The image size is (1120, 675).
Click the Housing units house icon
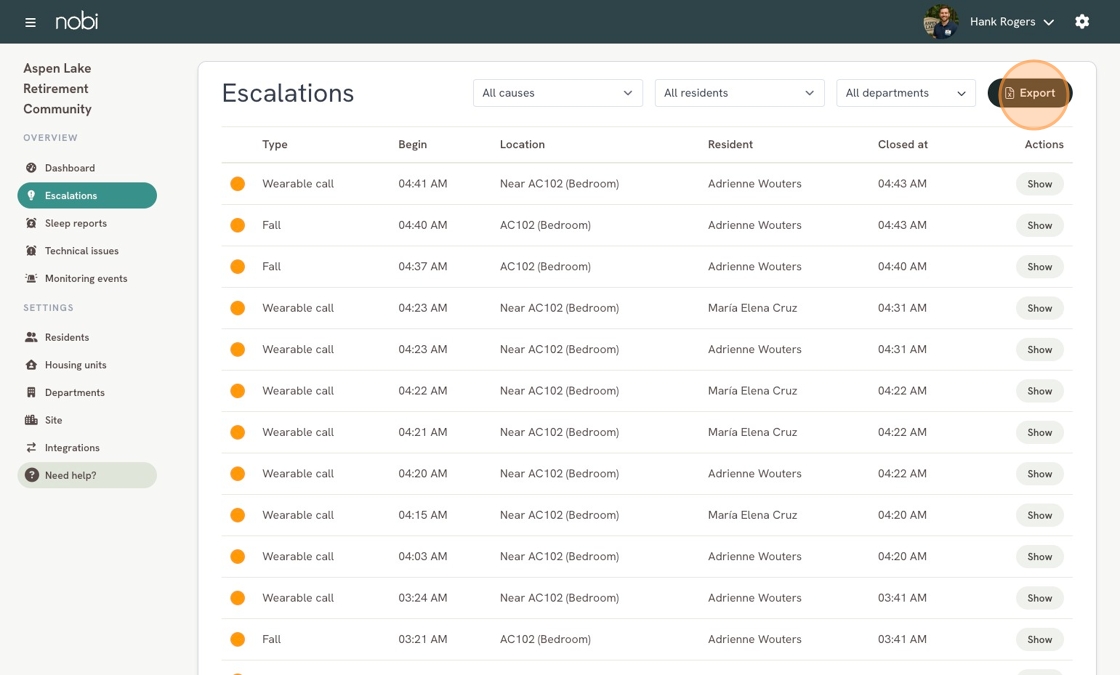[31, 365]
